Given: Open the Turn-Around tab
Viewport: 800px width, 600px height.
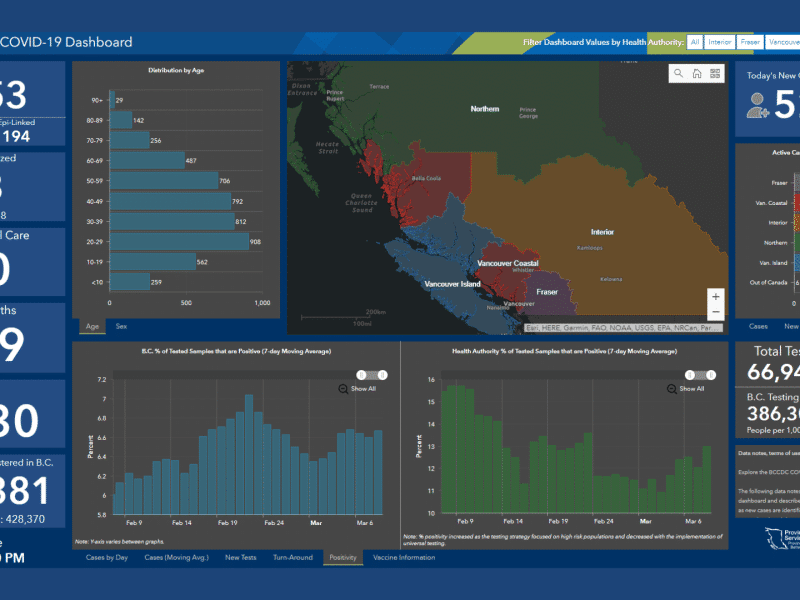Looking at the screenshot, I should 293,557.
